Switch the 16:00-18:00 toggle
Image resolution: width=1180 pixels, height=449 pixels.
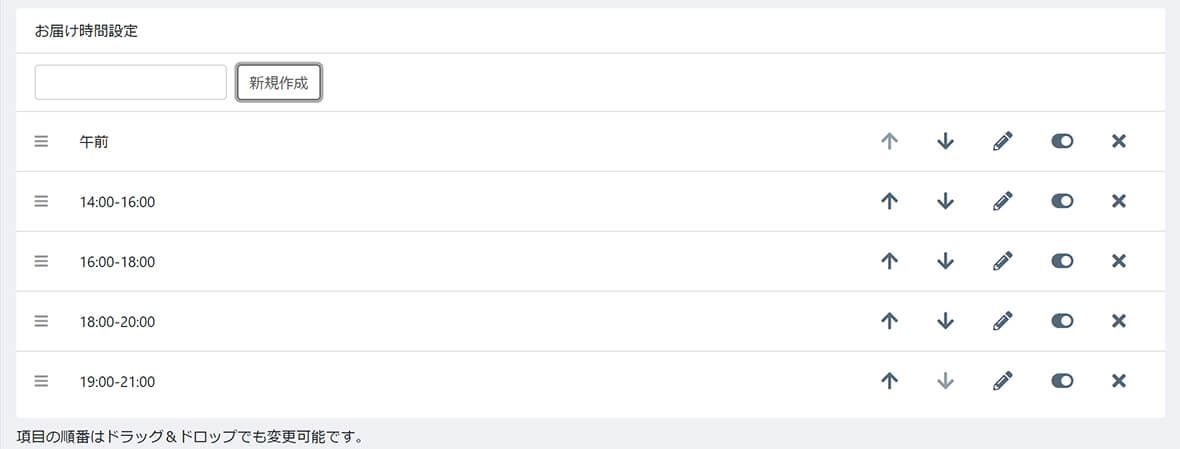point(1062,262)
